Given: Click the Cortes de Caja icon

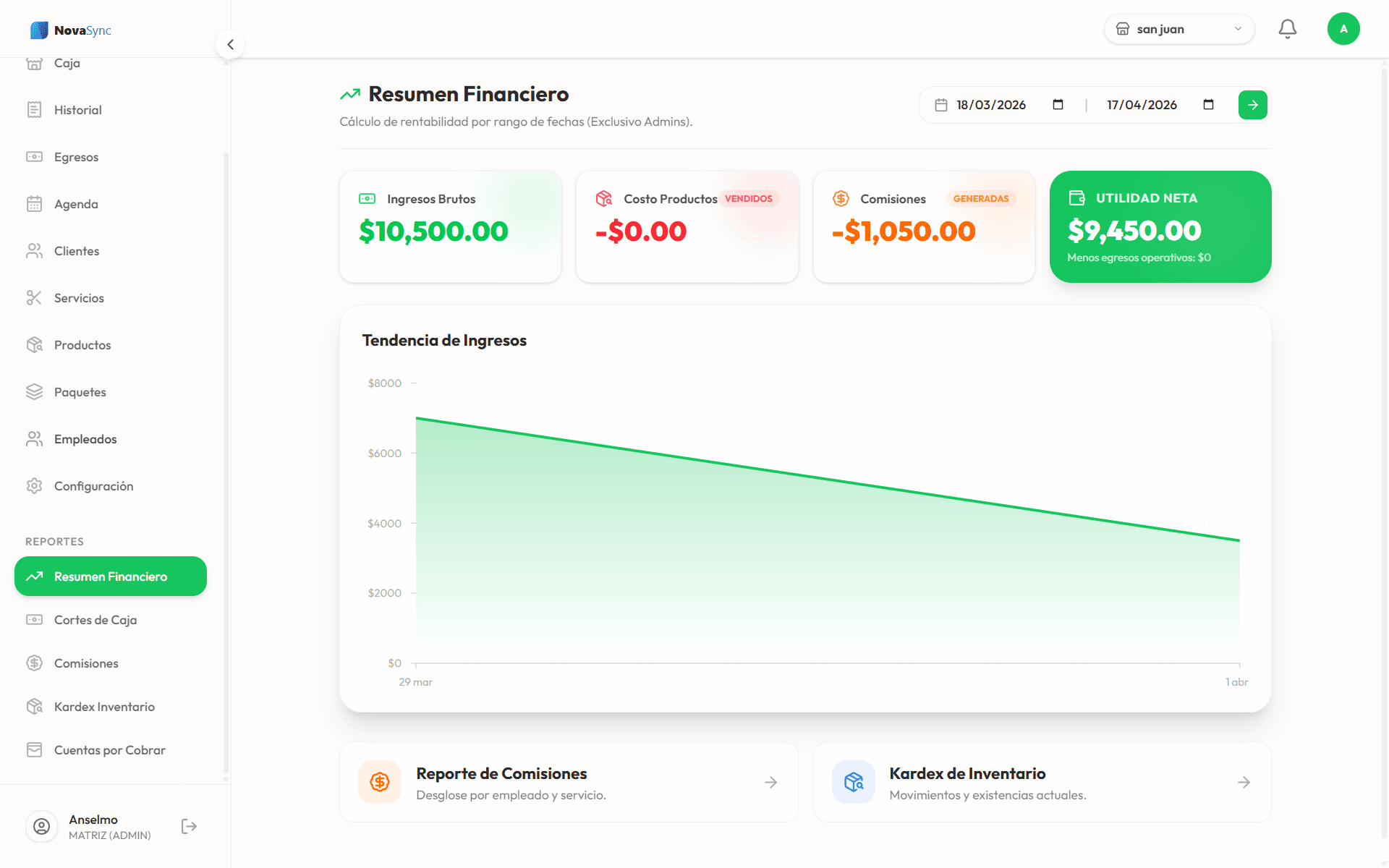Looking at the screenshot, I should (x=34, y=620).
